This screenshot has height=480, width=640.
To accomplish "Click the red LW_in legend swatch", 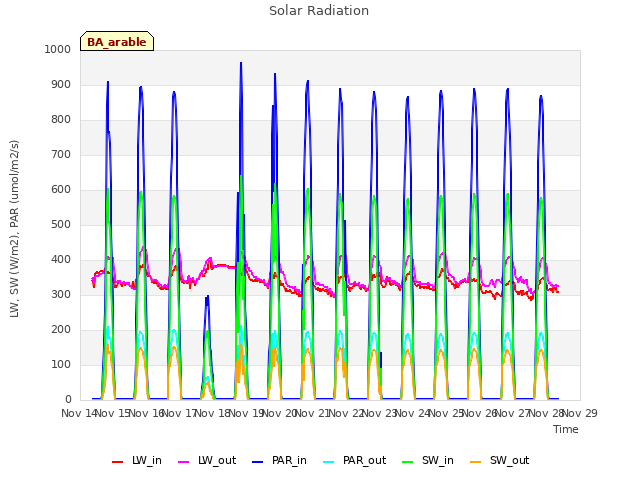I will click(x=118, y=462).
